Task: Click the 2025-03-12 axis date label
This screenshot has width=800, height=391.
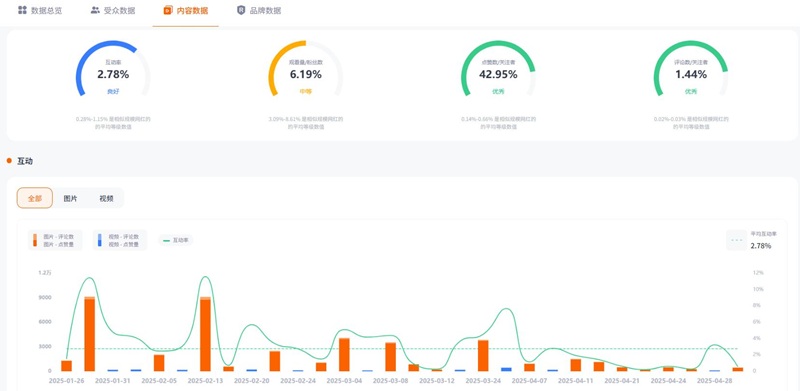Action: pyautogui.click(x=437, y=381)
